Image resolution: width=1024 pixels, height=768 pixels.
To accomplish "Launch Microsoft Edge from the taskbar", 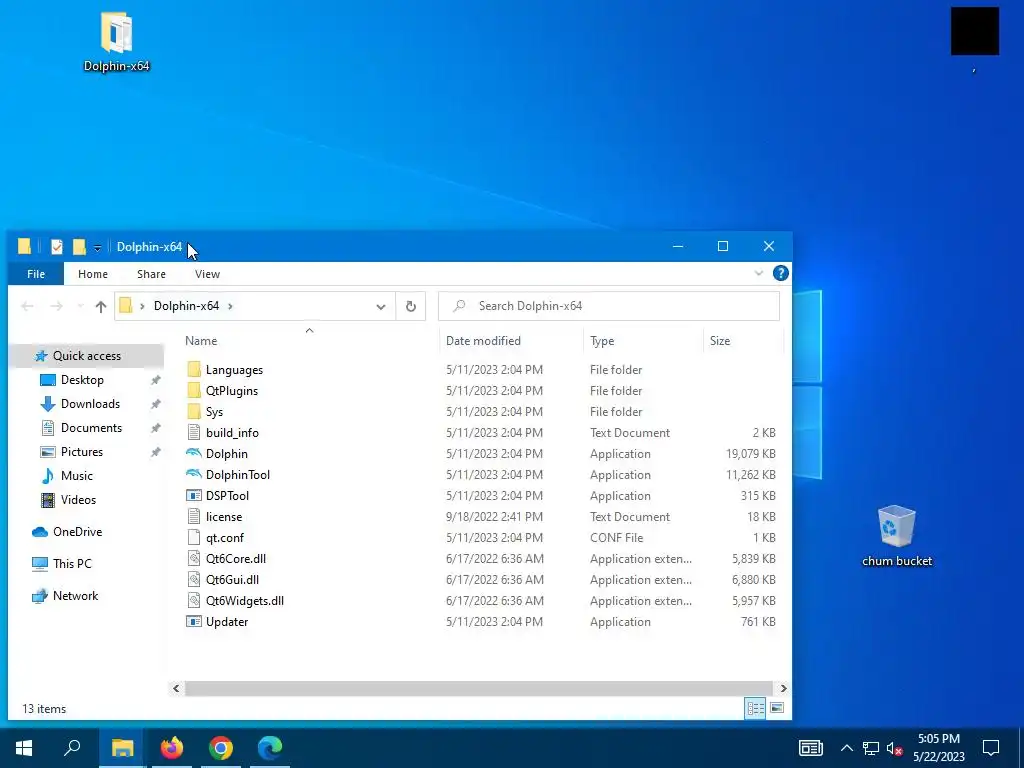I will pyautogui.click(x=270, y=748).
